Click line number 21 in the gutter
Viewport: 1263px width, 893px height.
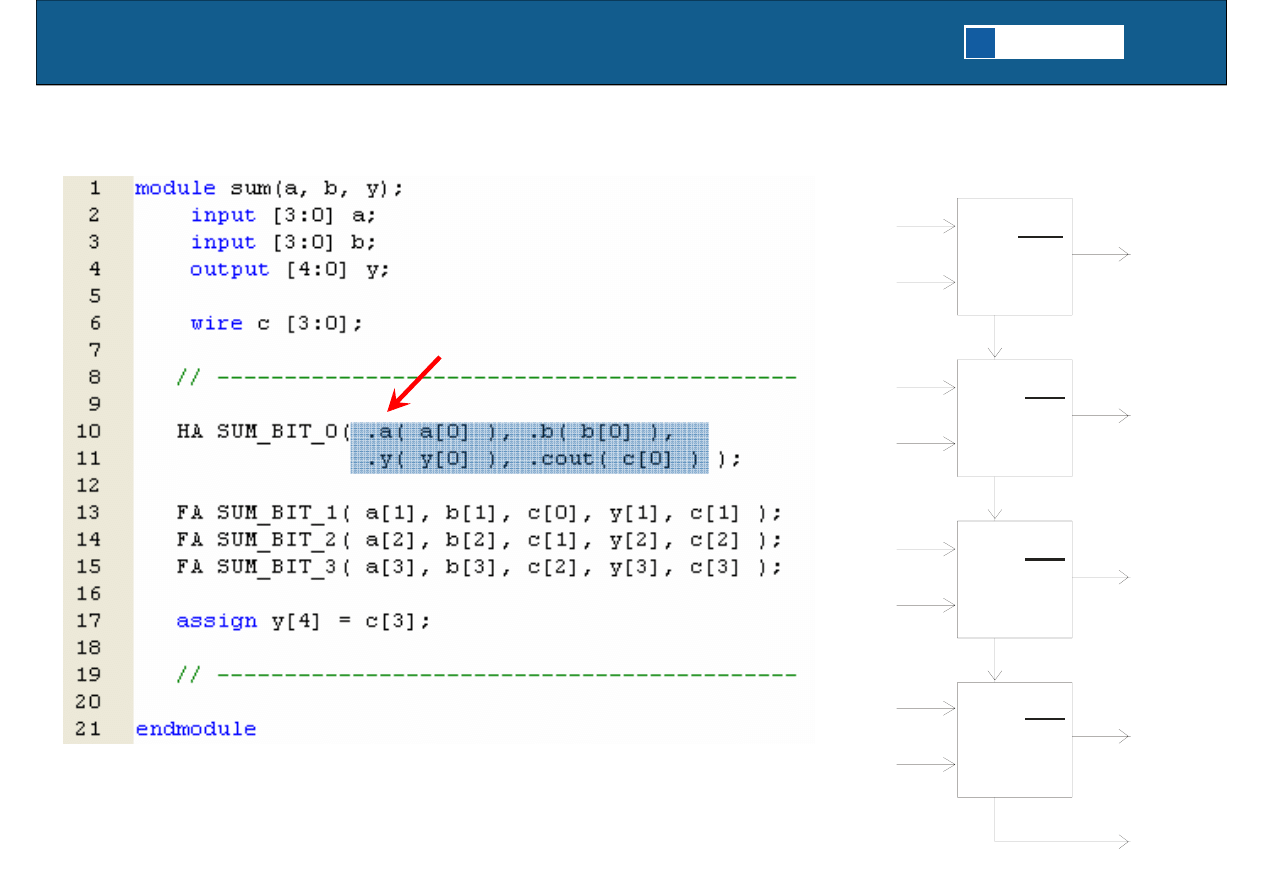click(x=88, y=729)
